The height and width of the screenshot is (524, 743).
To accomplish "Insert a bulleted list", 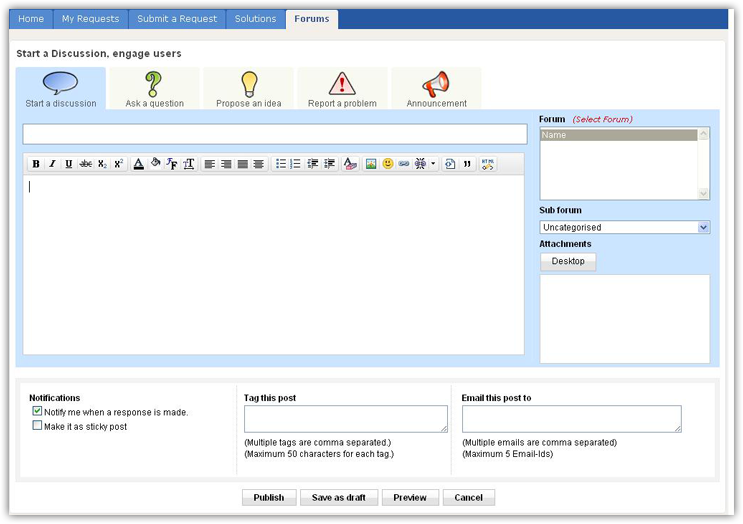I will point(281,164).
